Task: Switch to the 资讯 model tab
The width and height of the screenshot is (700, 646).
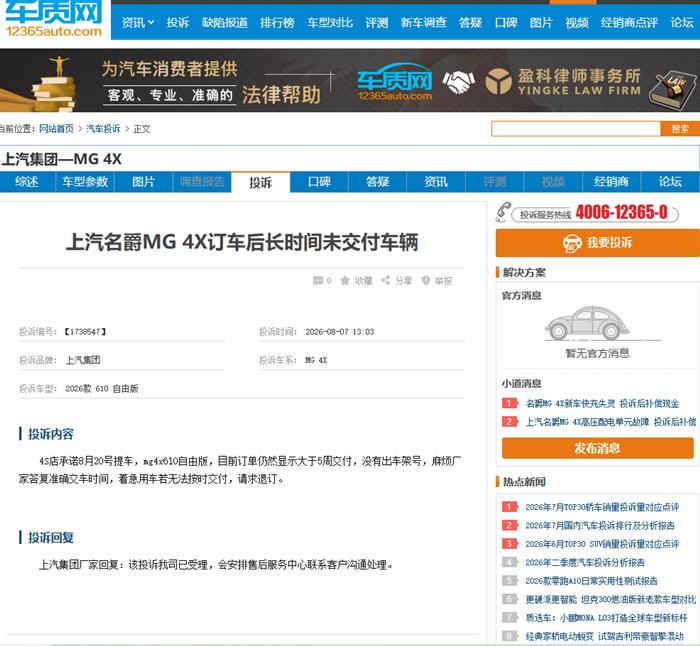Action: 436,182
